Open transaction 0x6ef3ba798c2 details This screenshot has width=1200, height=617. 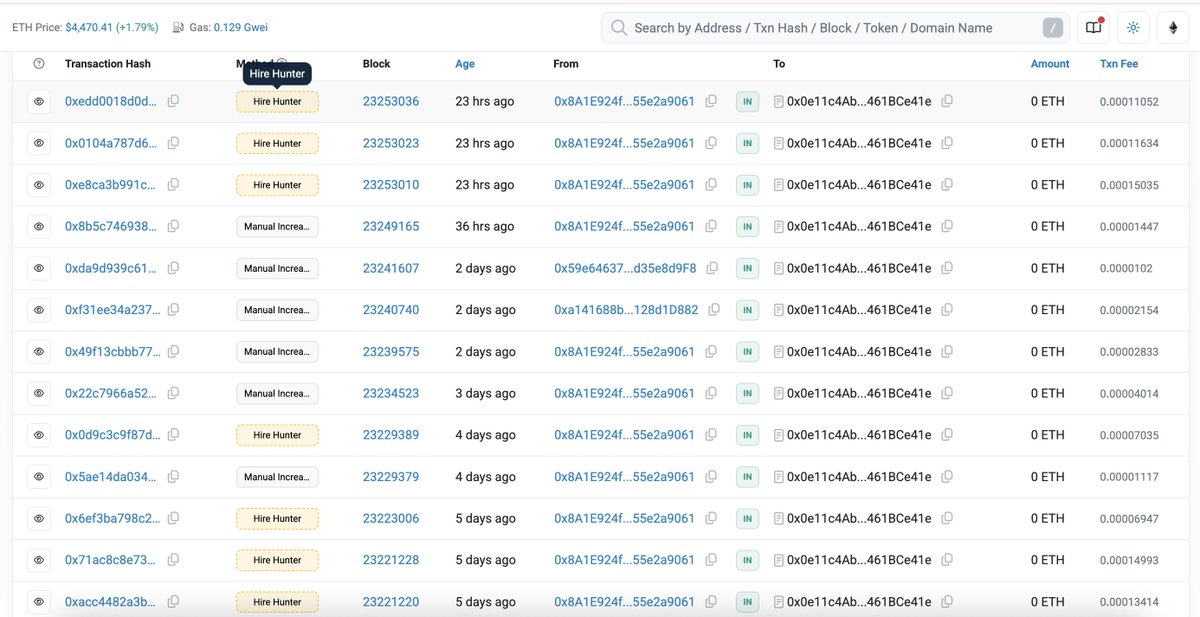click(112, 519)
